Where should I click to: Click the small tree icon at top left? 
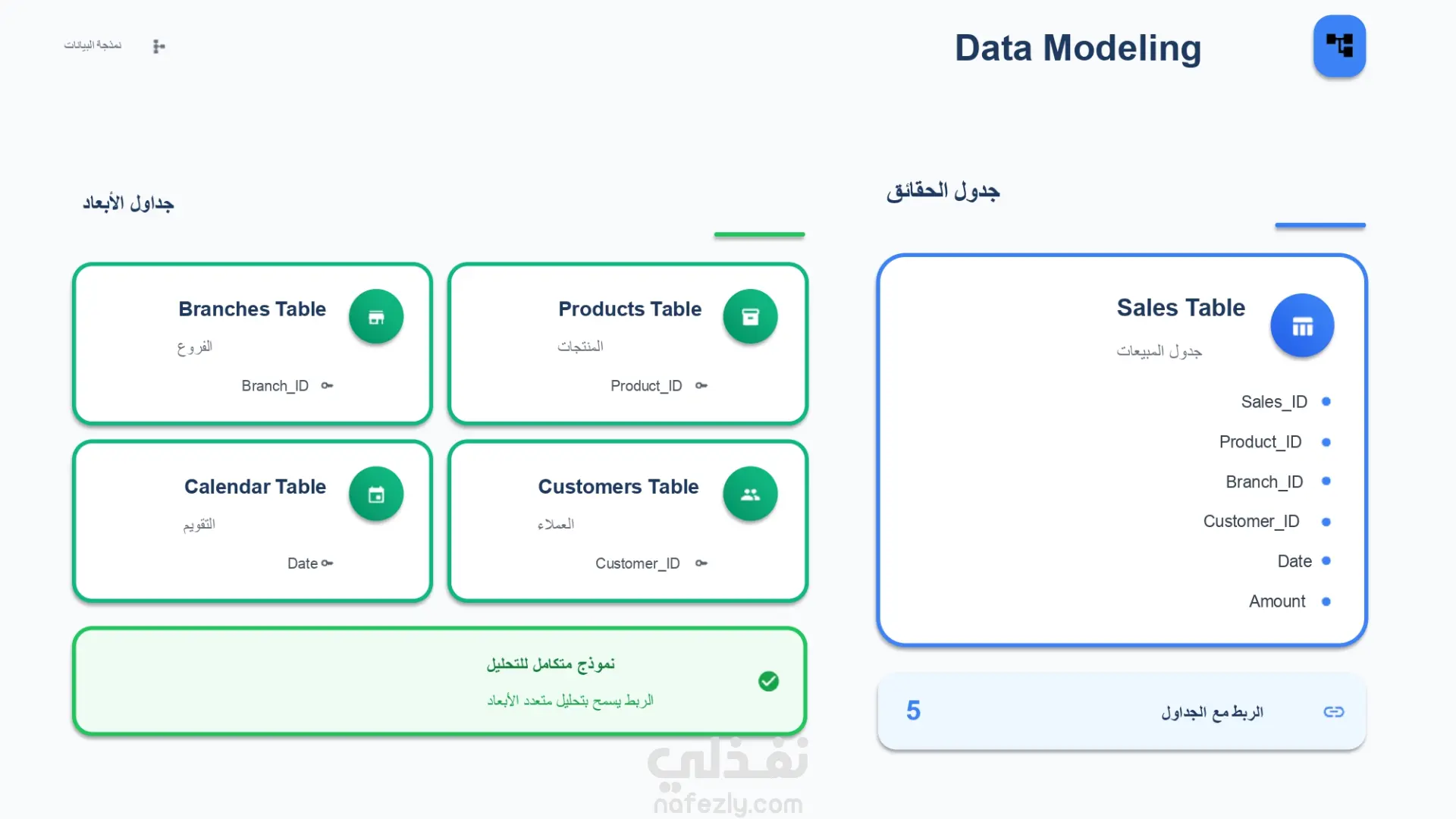[x=158, y=46]
